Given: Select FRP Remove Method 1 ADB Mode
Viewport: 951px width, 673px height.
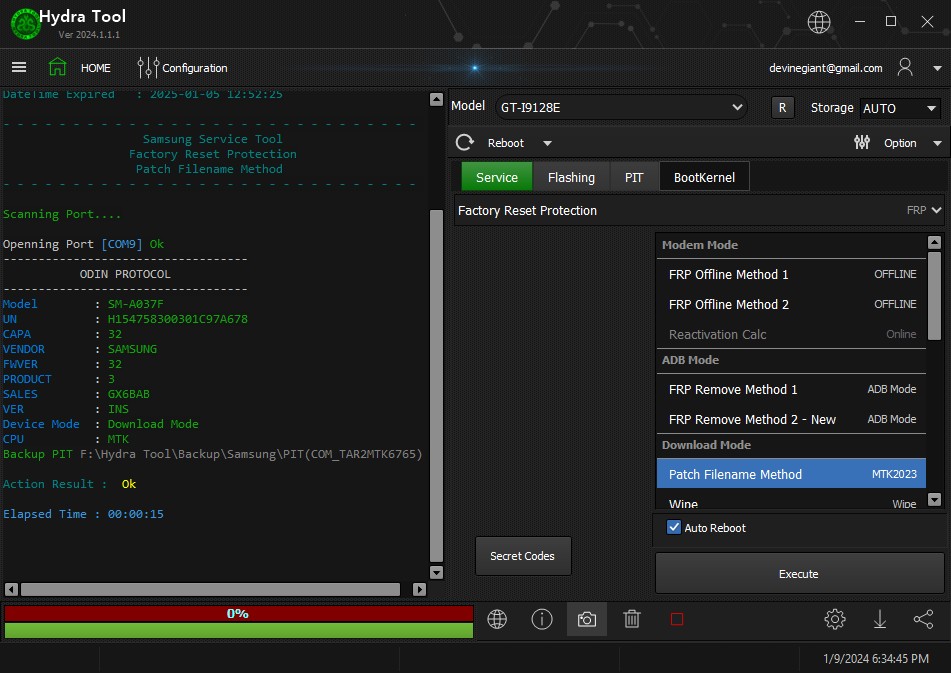Looking at the screenshot, I should [x=791, y=389].
